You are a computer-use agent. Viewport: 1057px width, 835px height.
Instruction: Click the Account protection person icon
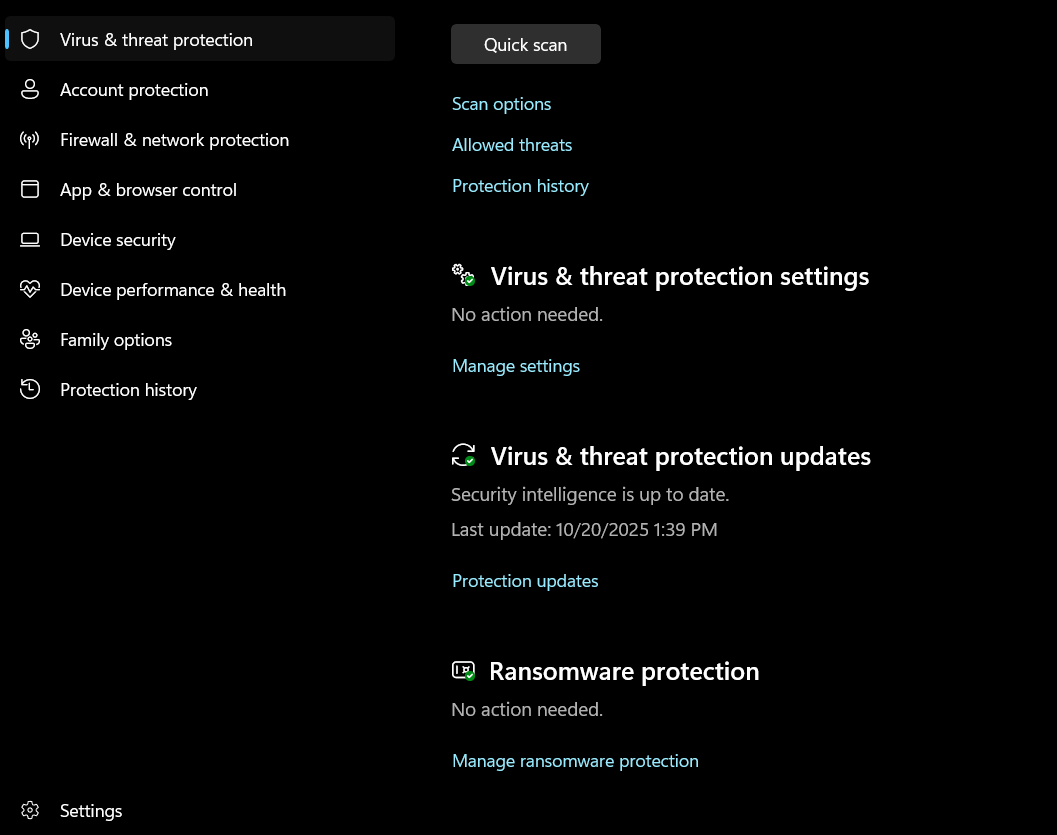[x=29, y=89]
